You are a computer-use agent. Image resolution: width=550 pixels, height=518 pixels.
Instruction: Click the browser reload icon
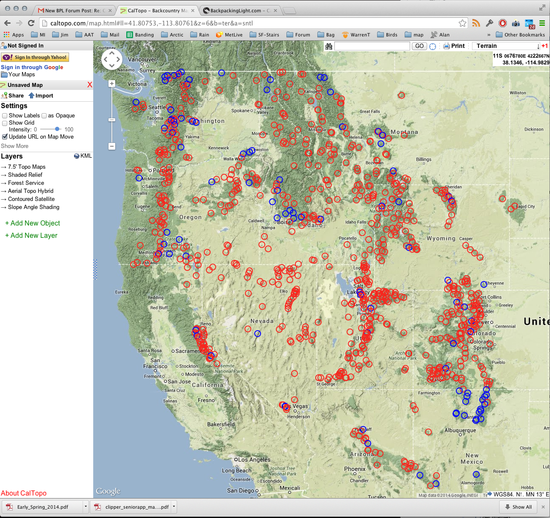point(31,23)
